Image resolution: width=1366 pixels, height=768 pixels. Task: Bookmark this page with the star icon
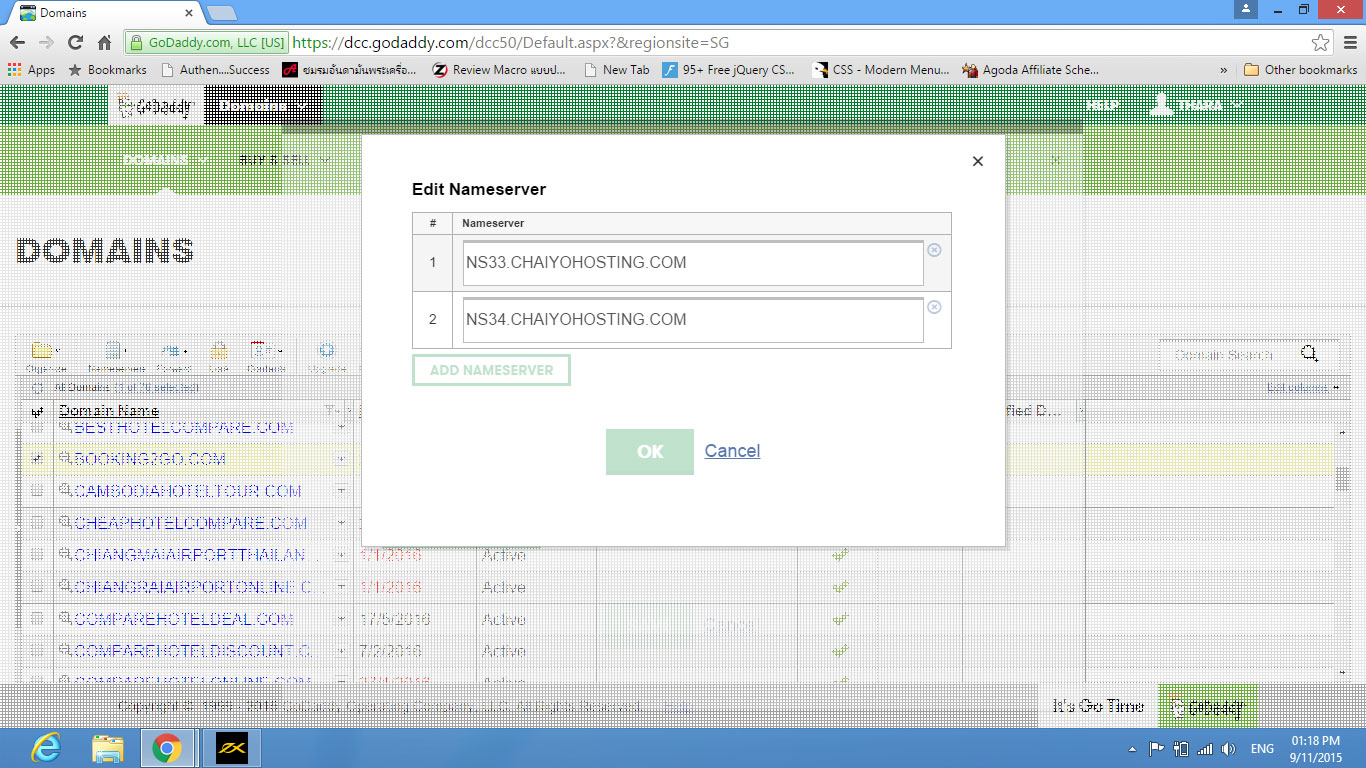click(1321, 42)
